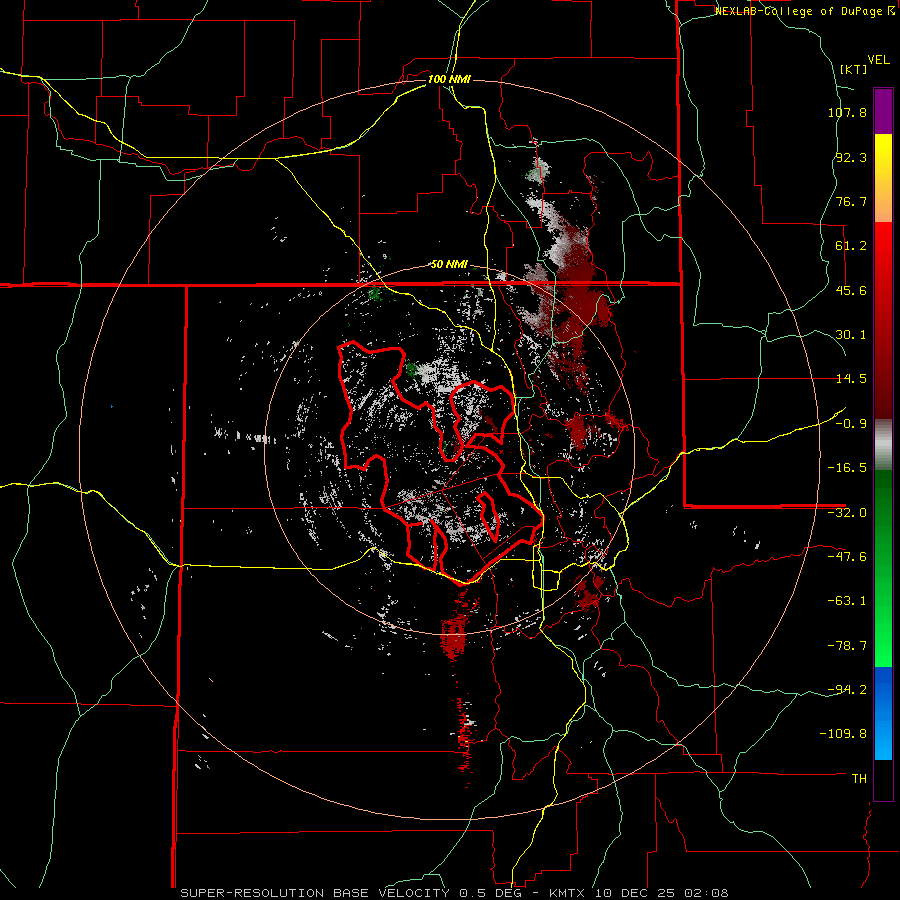The image size is (900, 900).
Task: Click the -0.9 velocity scale value
Action: click(851, 424)
